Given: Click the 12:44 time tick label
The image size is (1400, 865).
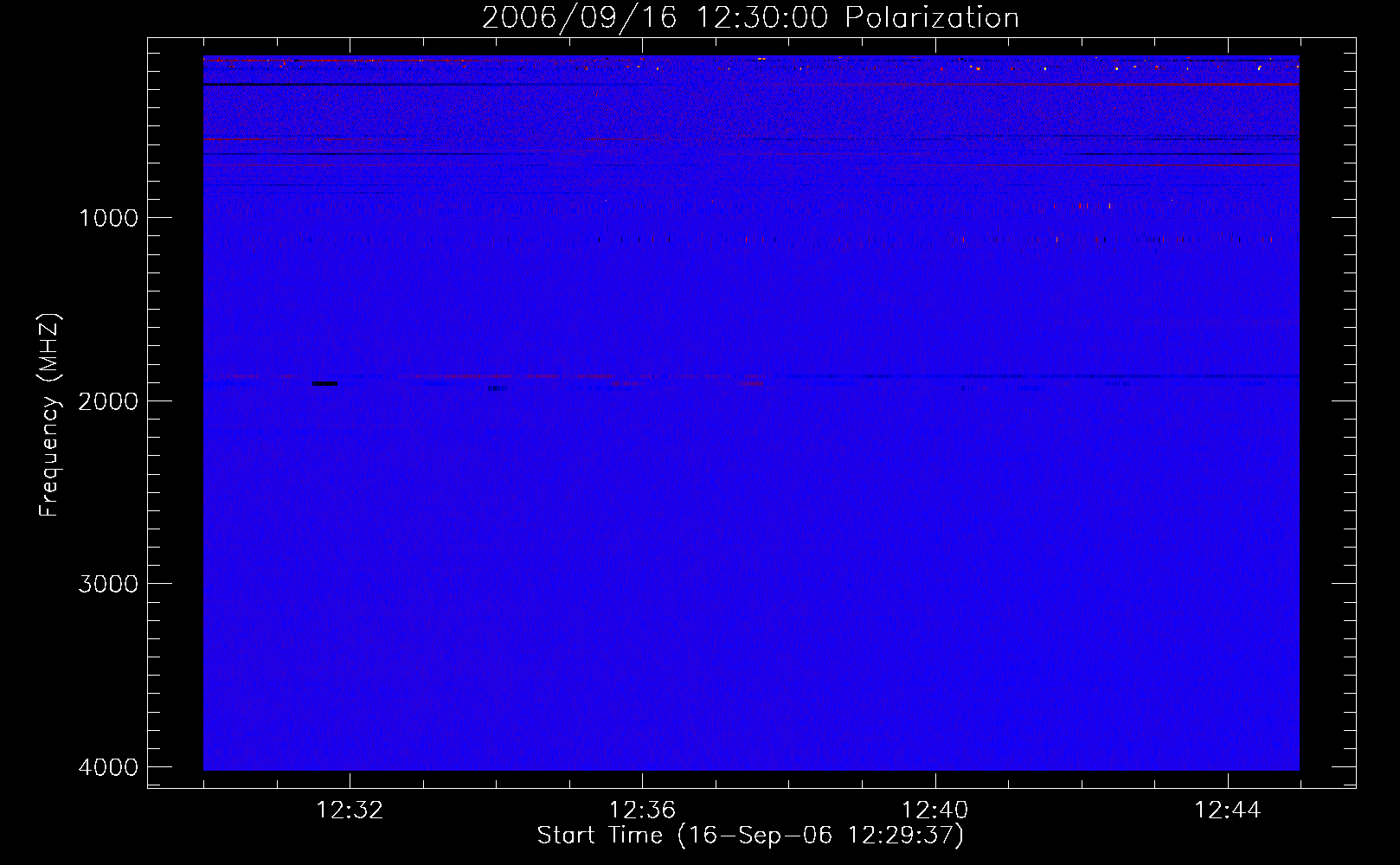Looking at the screenshot, I should tap(1227, 811).
